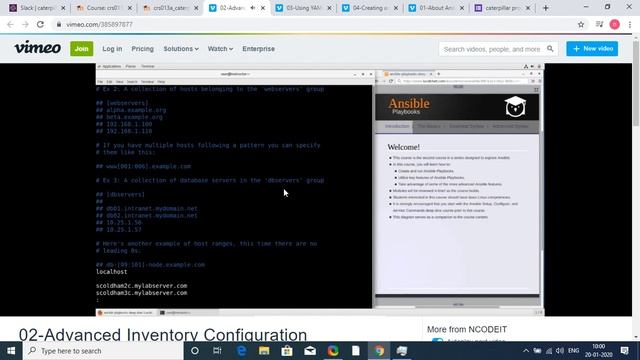Open the colorful circle taskbar app
This screenshot has height=360, width=640.
pyautogui.click(x=333, y=351)
